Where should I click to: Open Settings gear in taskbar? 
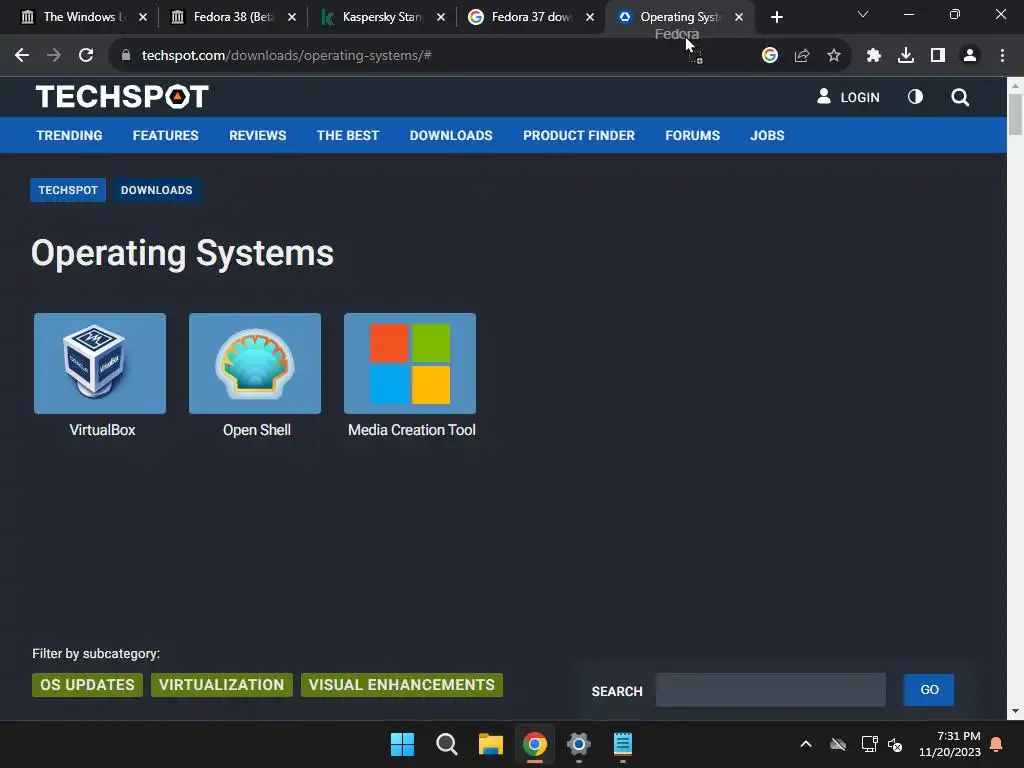click(579, 744)
